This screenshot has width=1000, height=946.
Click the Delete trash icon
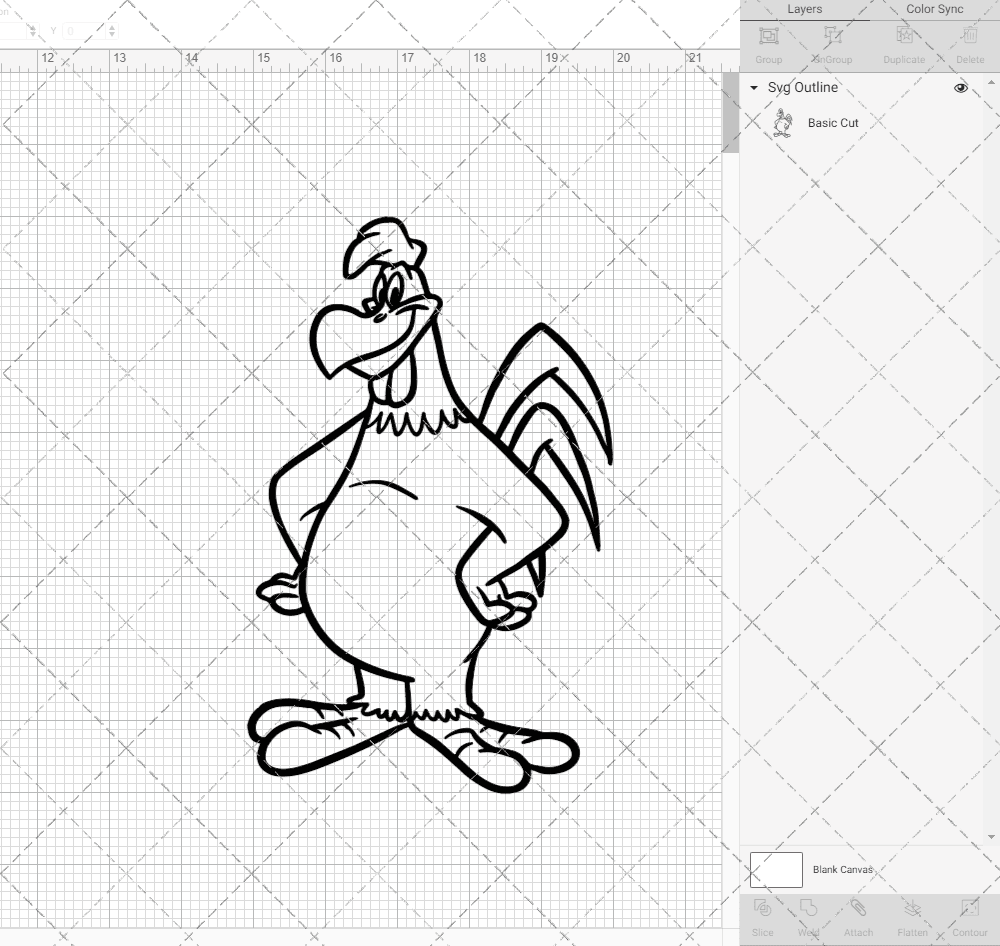click(x=969, y=36)
